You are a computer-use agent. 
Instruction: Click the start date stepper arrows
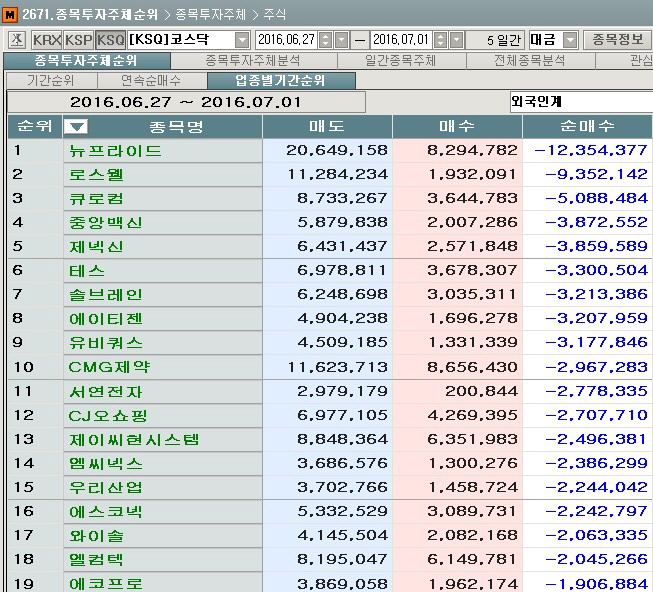[x=326, y=40]
